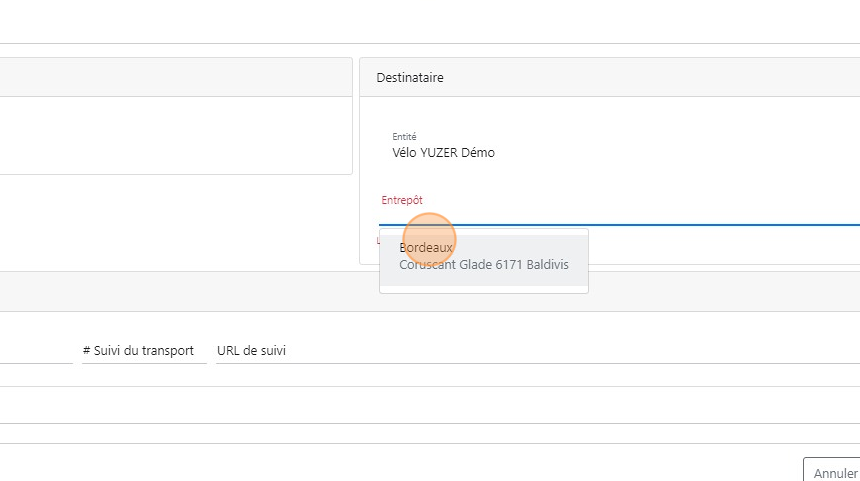Click the Vélo YUZER Démo entity value
The image size is (860, 481).
(444, 153)
